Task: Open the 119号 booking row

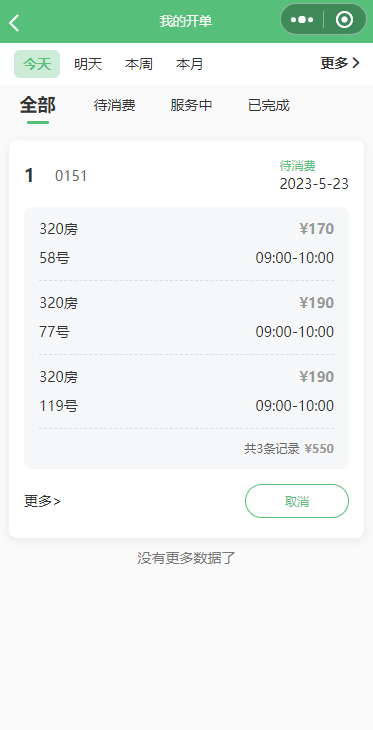Action: 186,392
